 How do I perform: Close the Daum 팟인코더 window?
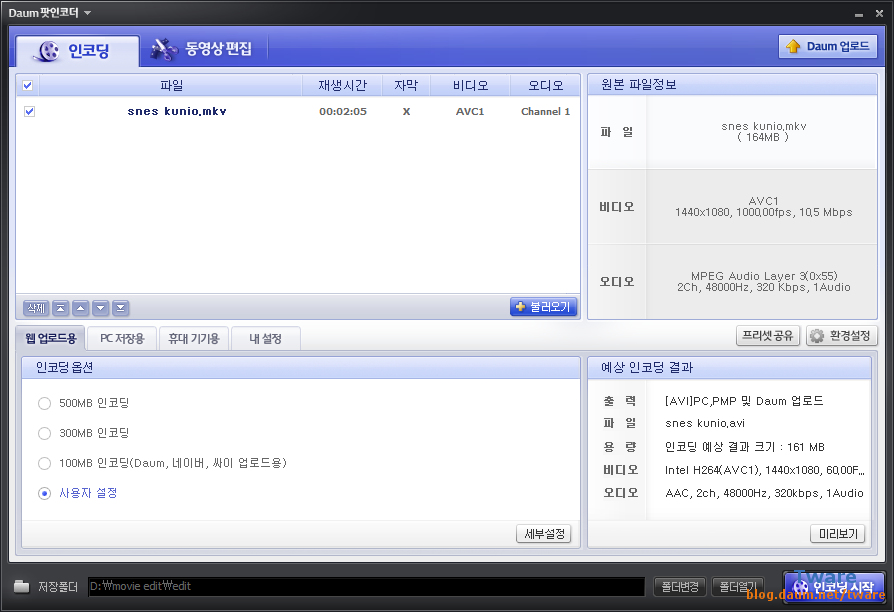(879, 13)
